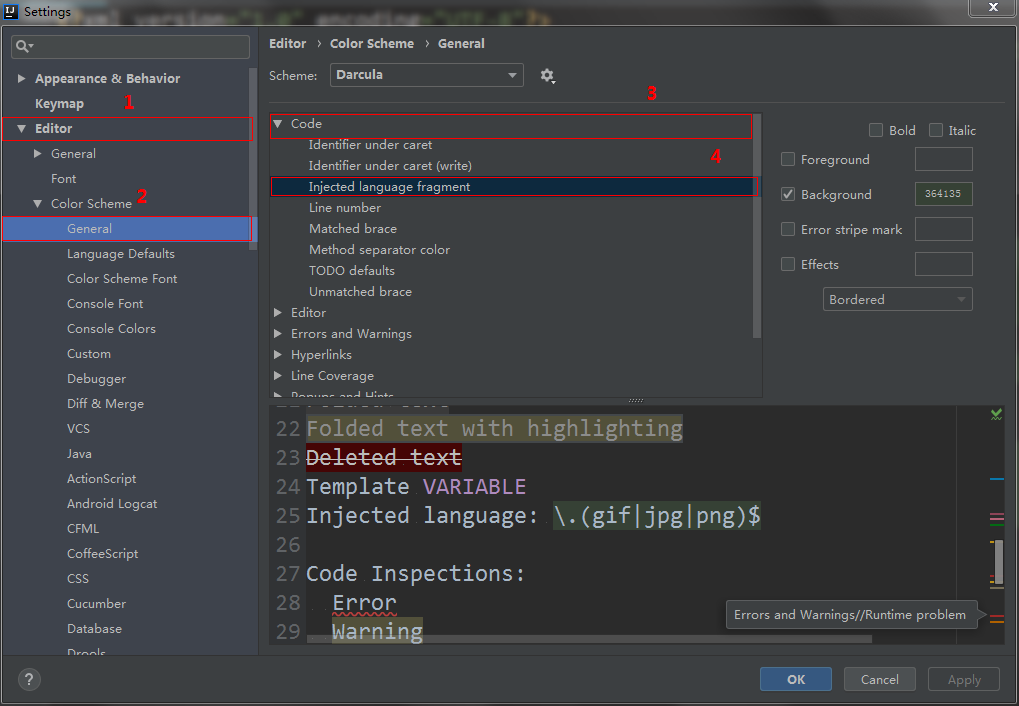The height and width of the screenshot is (706, 1019).
Task: Open Java color scheme page
Action: coord(79,454)
